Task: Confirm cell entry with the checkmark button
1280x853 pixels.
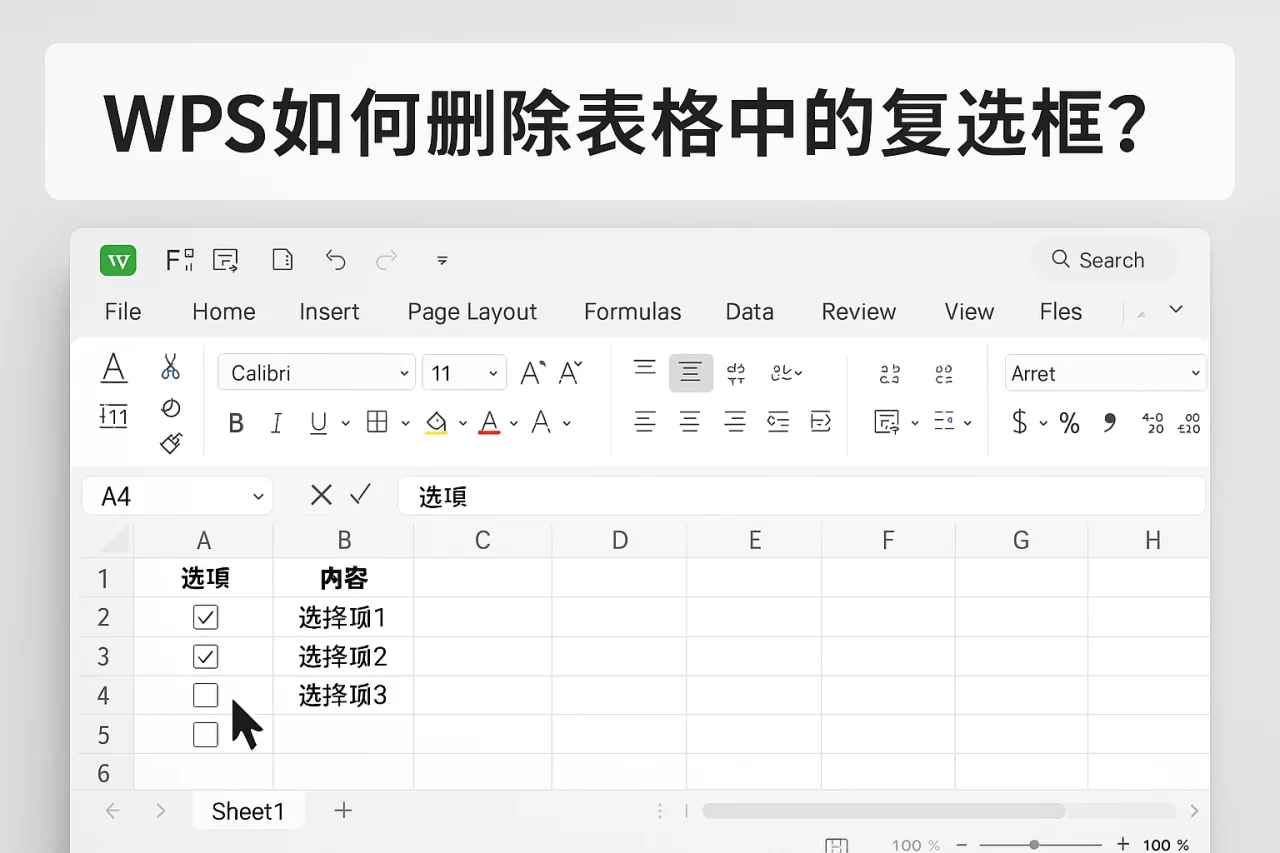Action: click(360, 494)
